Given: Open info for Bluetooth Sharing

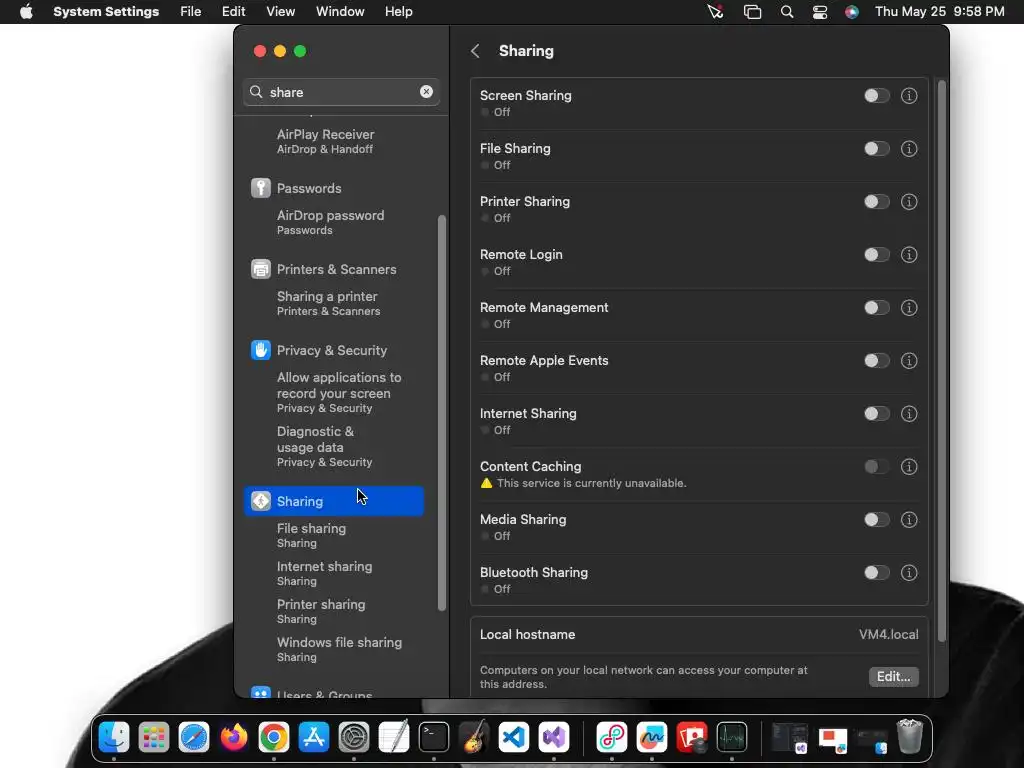Looking at the screenshot, I should [908, 573].
